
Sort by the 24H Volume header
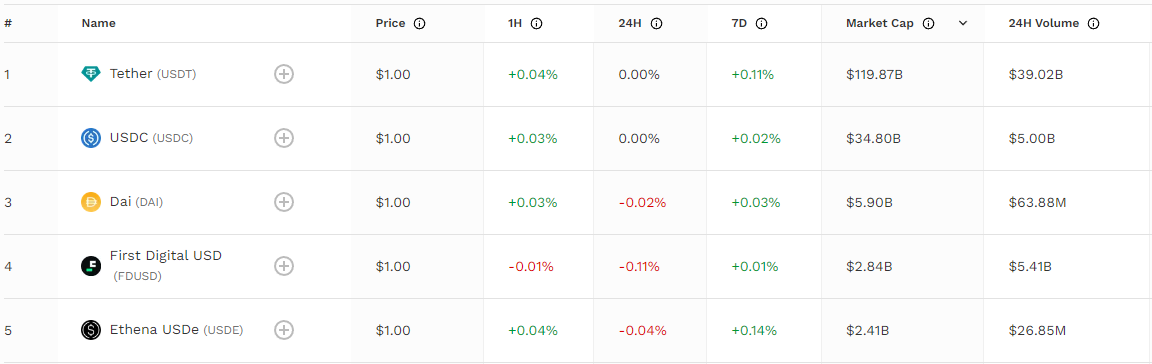tap(1043, 24)
